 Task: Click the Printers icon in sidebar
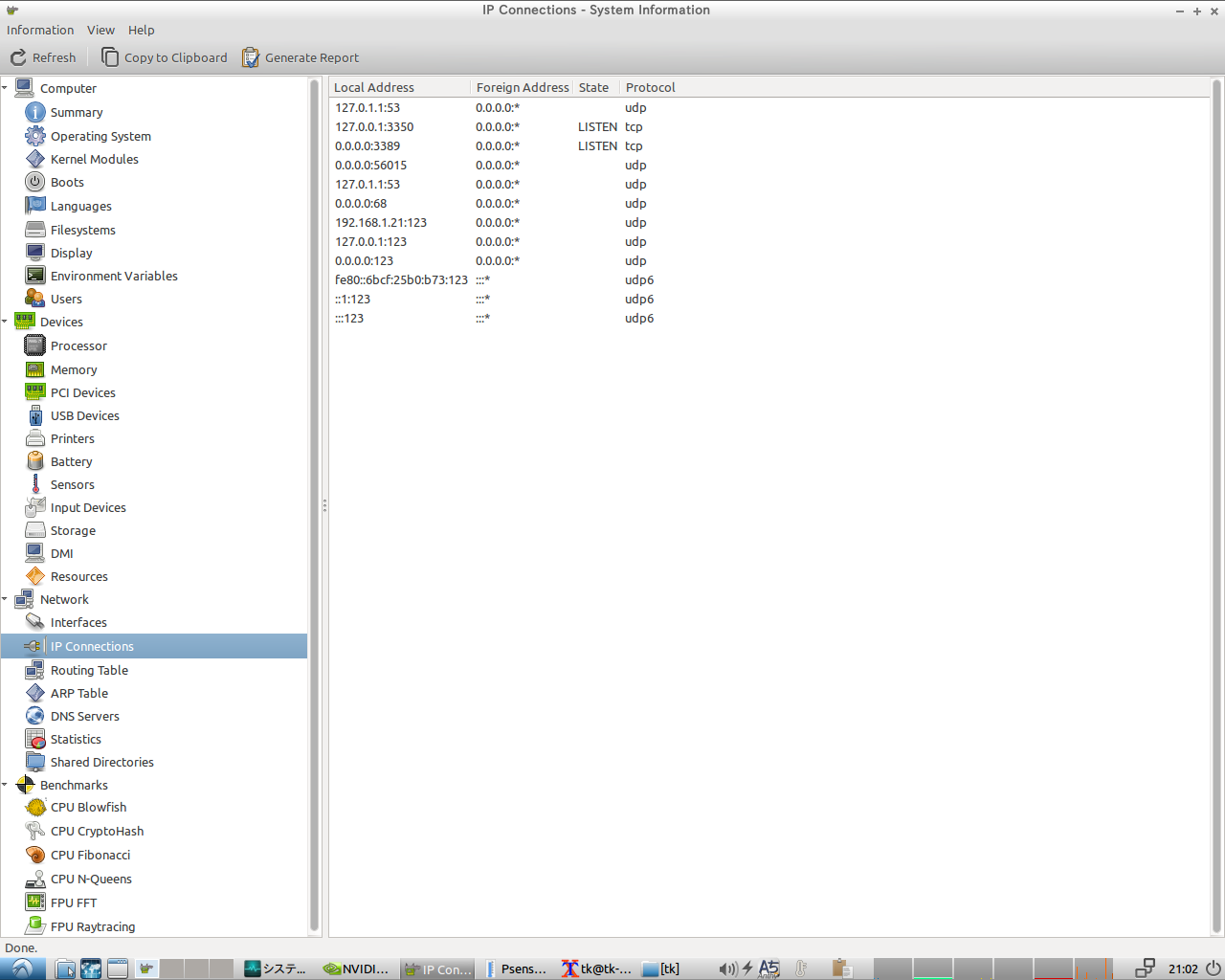[x=35, y=438]
